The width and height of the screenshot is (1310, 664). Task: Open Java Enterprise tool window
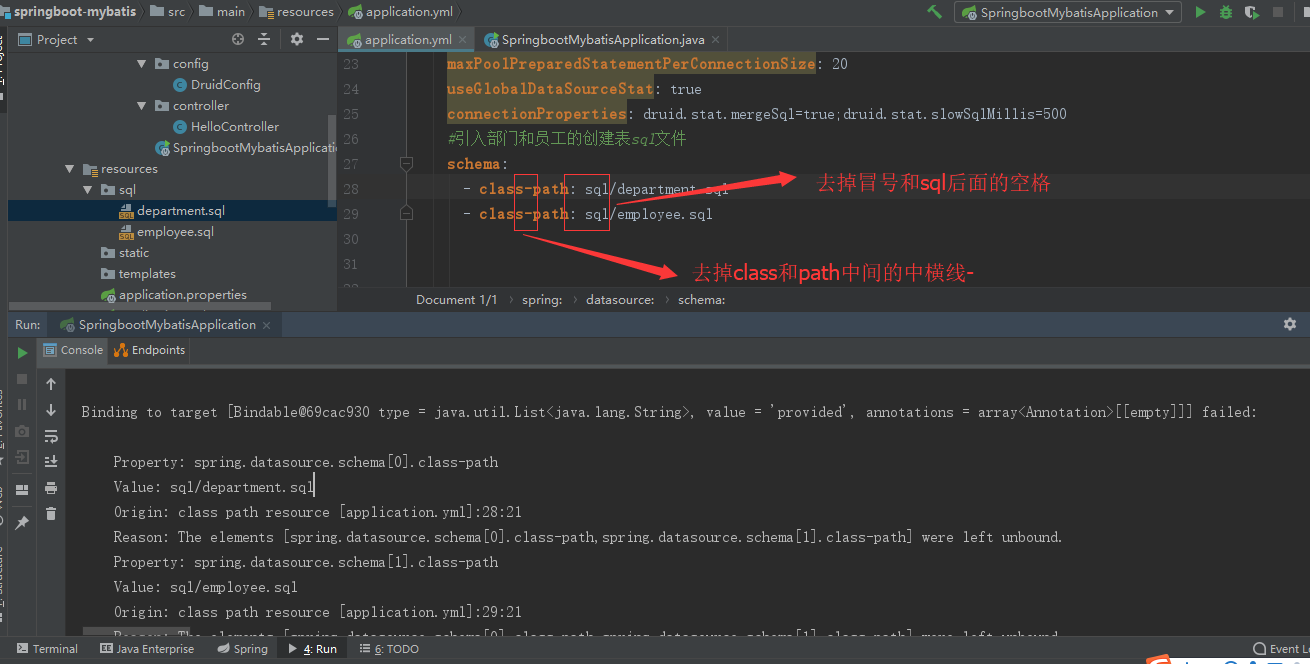coord(147,649)
